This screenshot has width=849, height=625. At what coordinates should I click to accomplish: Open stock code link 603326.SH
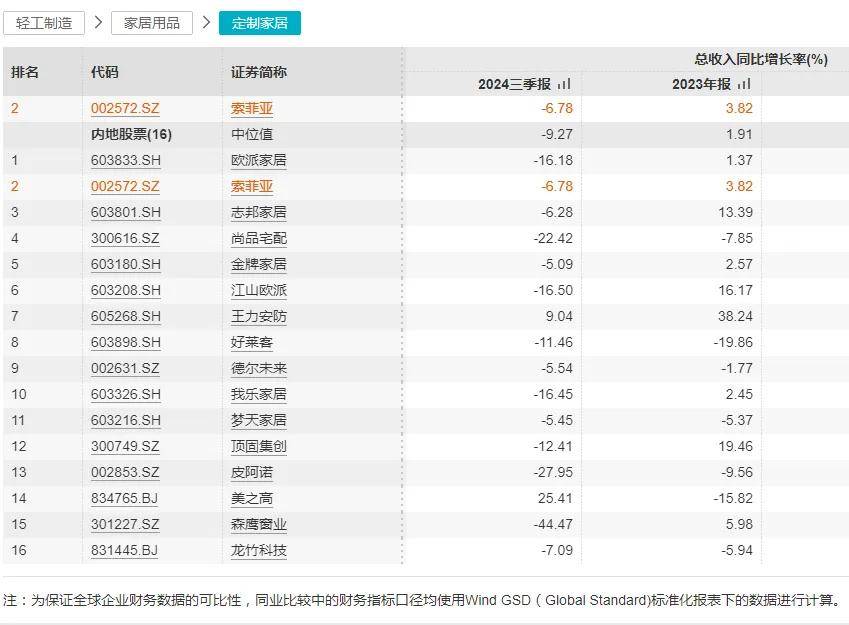click(x=126, y=394)
